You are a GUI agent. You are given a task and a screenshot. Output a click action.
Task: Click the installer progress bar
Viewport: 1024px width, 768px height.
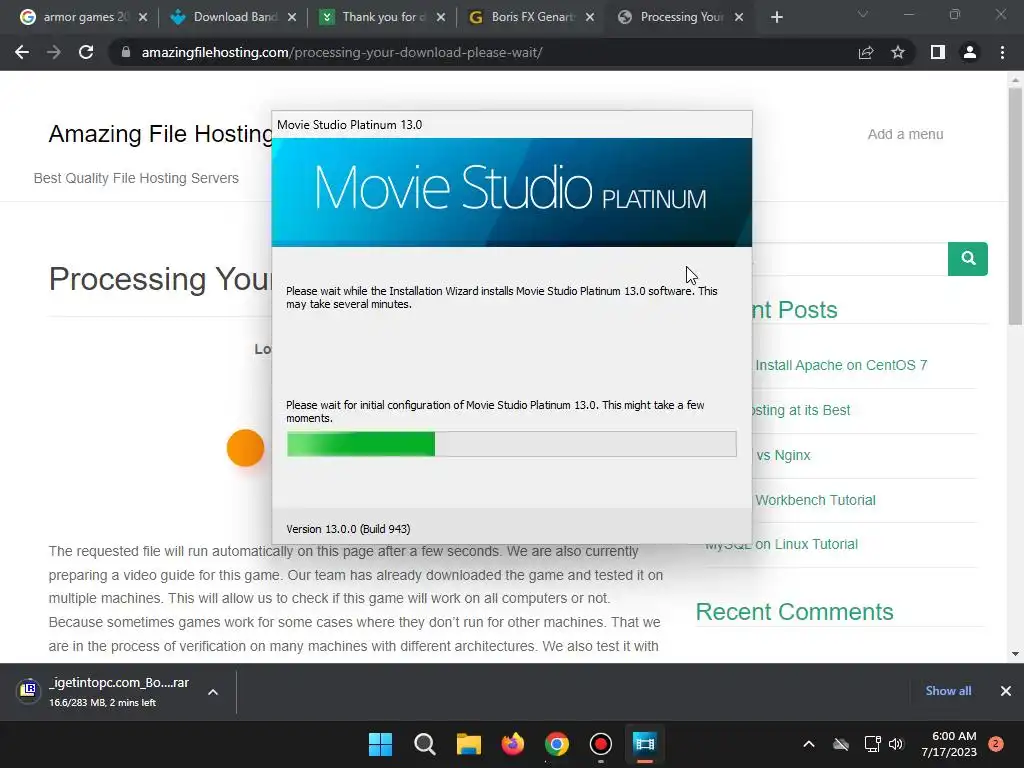[511, 444]
